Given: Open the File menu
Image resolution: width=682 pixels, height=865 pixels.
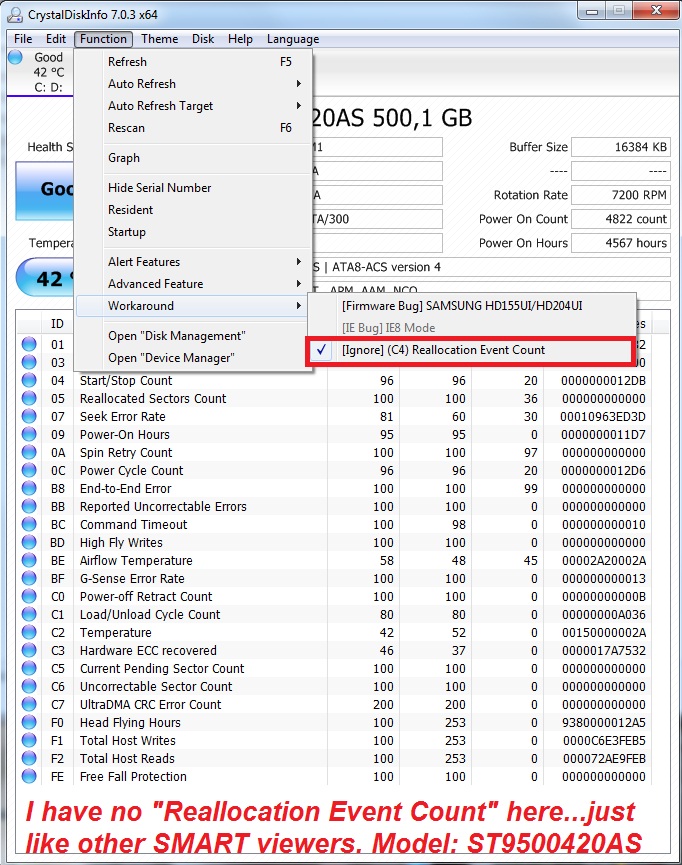Looking at the screenshot, I should pyautogui.click(x=23, y=39).
